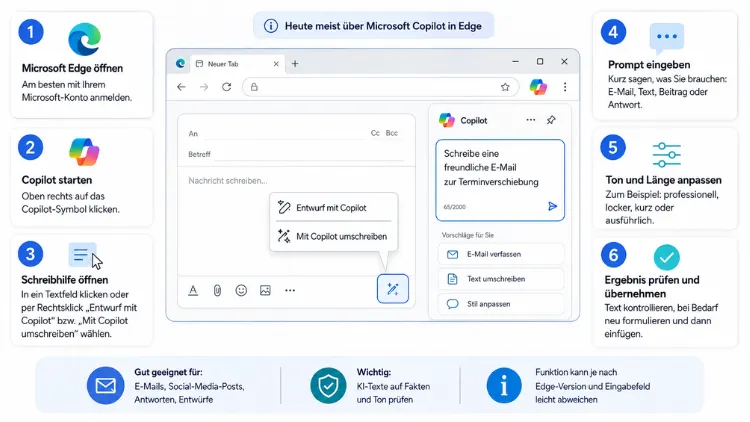Click the chat bubble icon in step 4
The width and height of the screenshot is (750, 422).
coord(667,38)
